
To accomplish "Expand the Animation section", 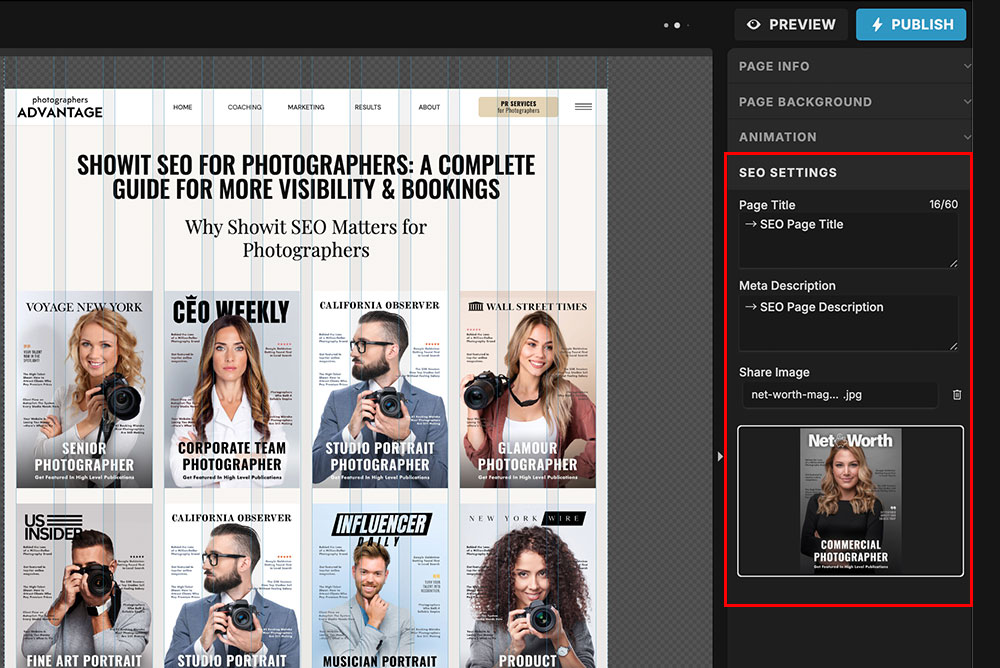I will 849,137.
